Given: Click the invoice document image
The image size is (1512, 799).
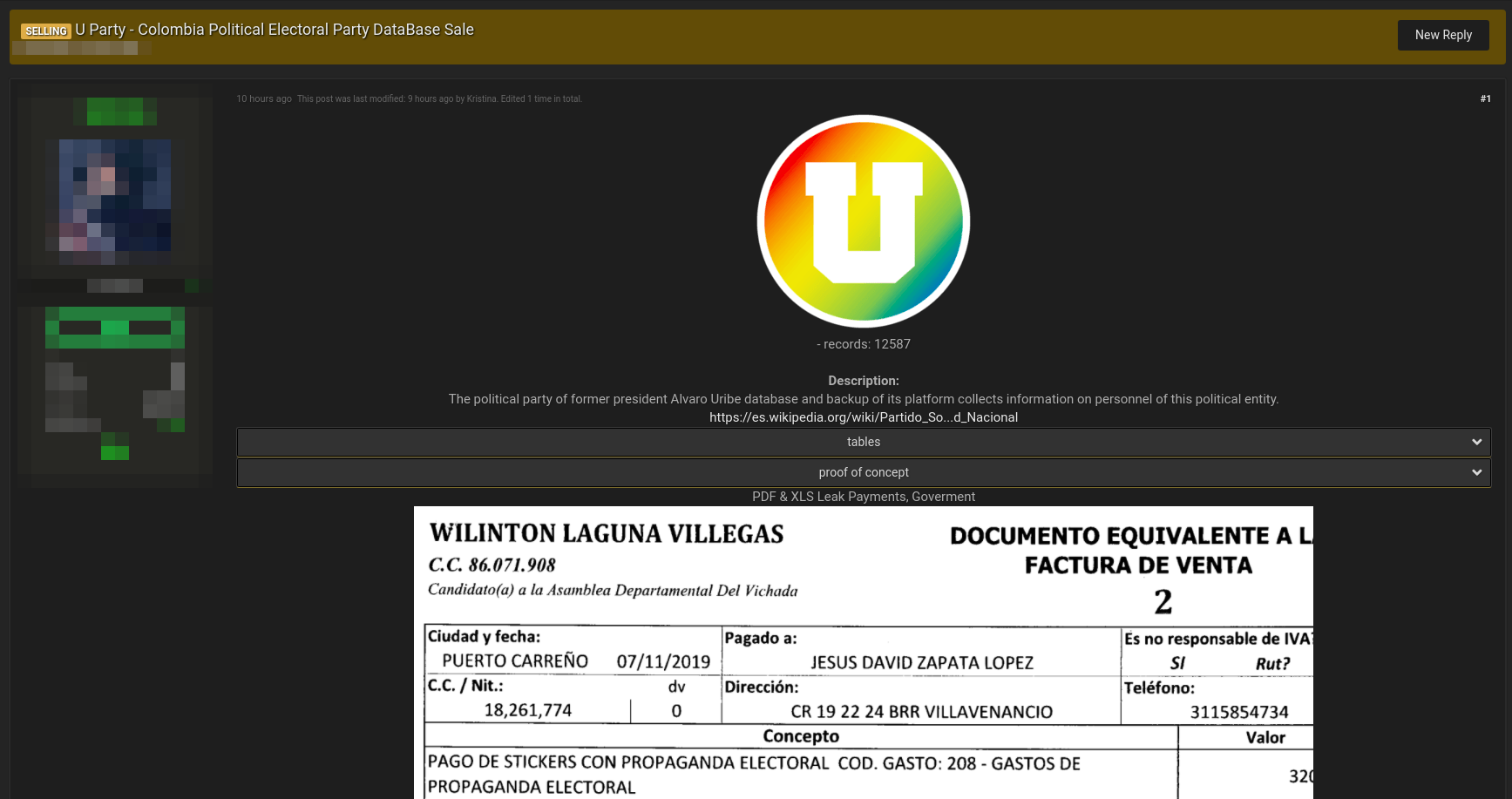Looking at the screenshot, I should 863,653.
